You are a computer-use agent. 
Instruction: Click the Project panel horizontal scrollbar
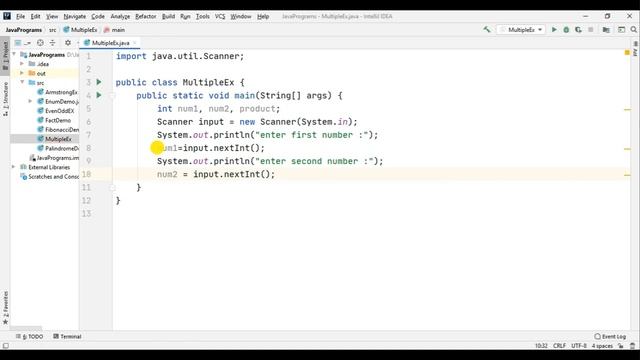click(x=26, y=328)
